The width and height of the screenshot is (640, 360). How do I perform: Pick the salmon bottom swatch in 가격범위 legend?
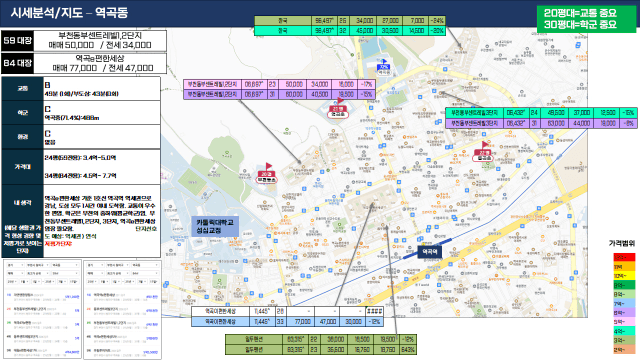coord(624,349)
